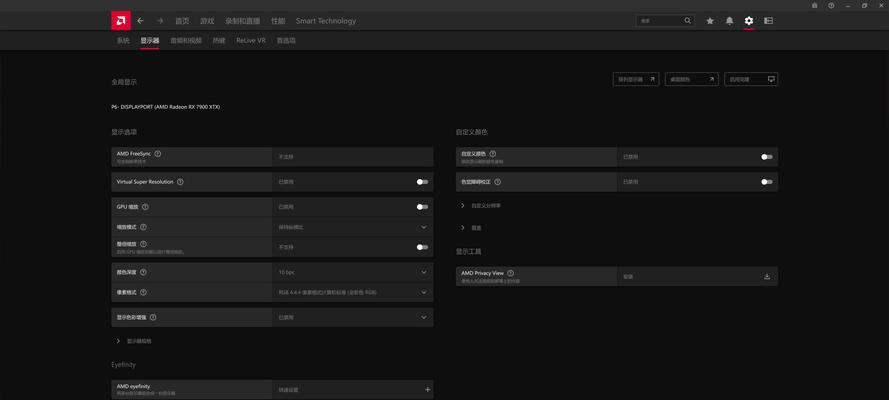The image size is (889, 400).
Task: Click 排列显示器 button
Action: point(636,79)
